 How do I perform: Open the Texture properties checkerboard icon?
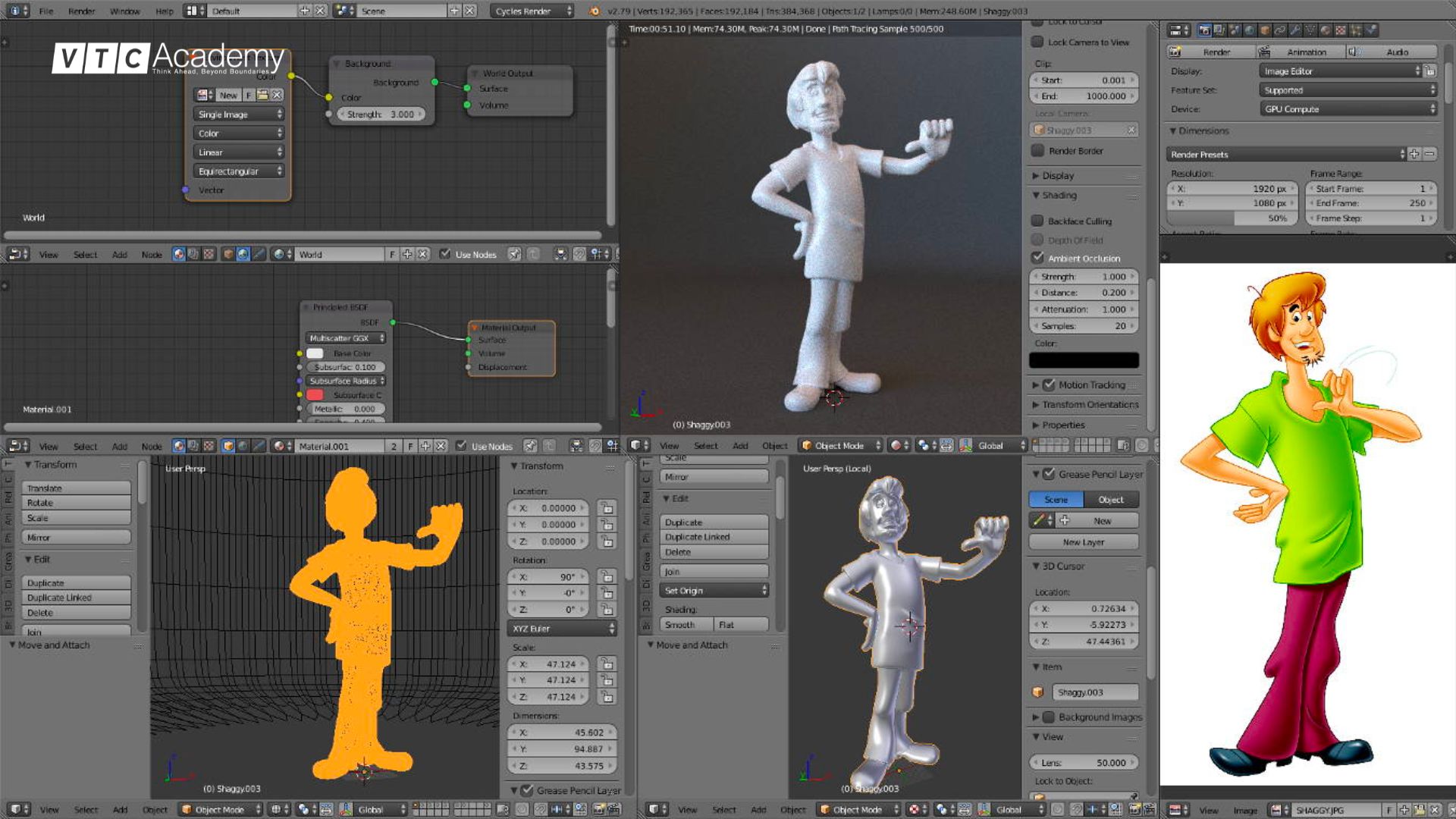pos(1341,30)
